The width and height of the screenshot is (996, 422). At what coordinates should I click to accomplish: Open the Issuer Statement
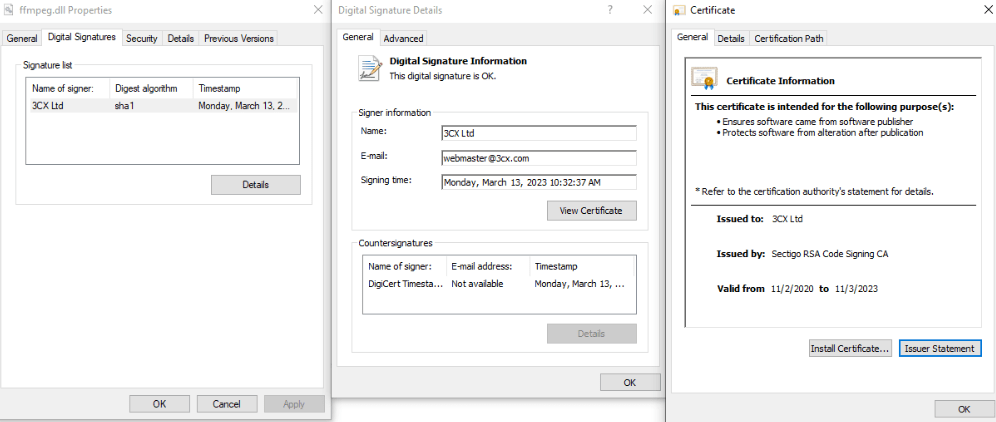coord(940,348)
